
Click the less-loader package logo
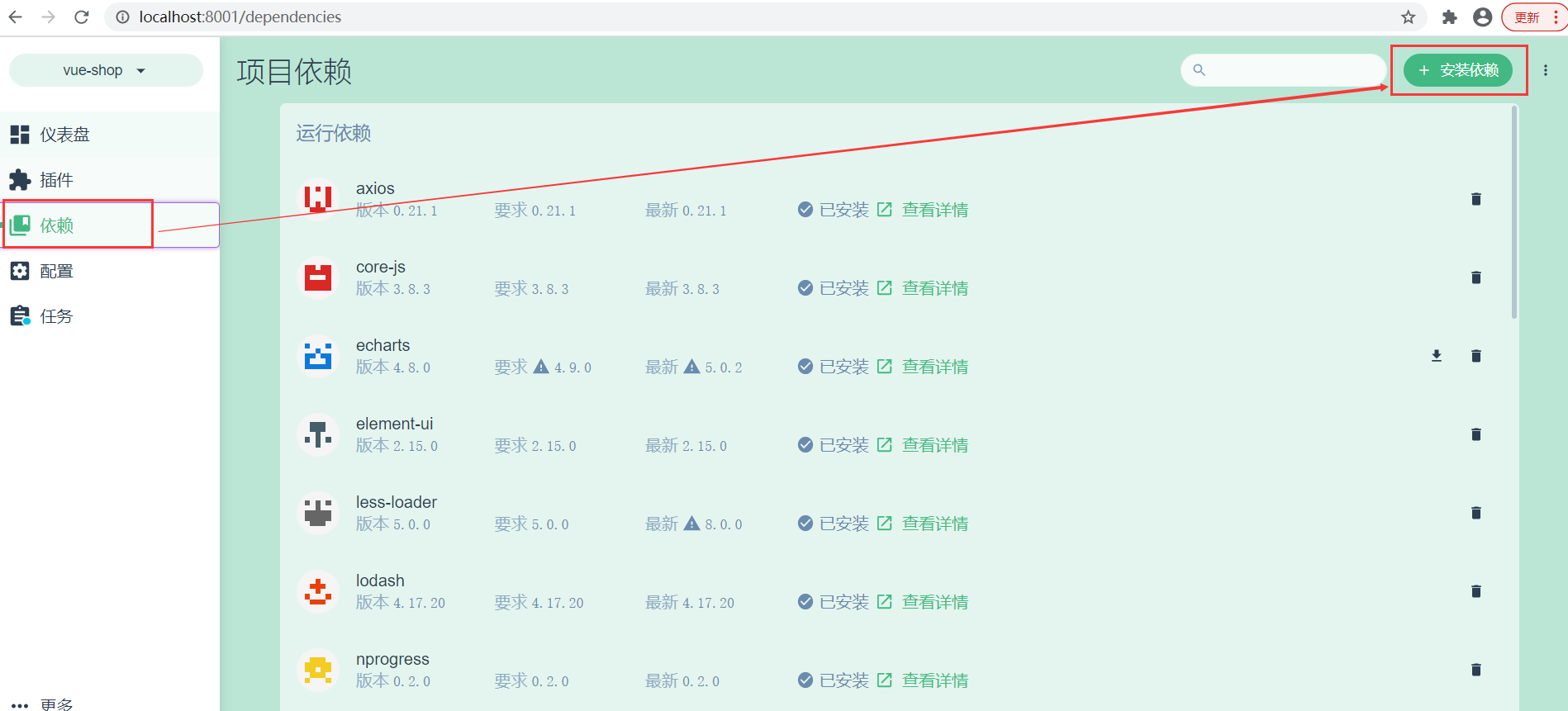coord(318,513)
